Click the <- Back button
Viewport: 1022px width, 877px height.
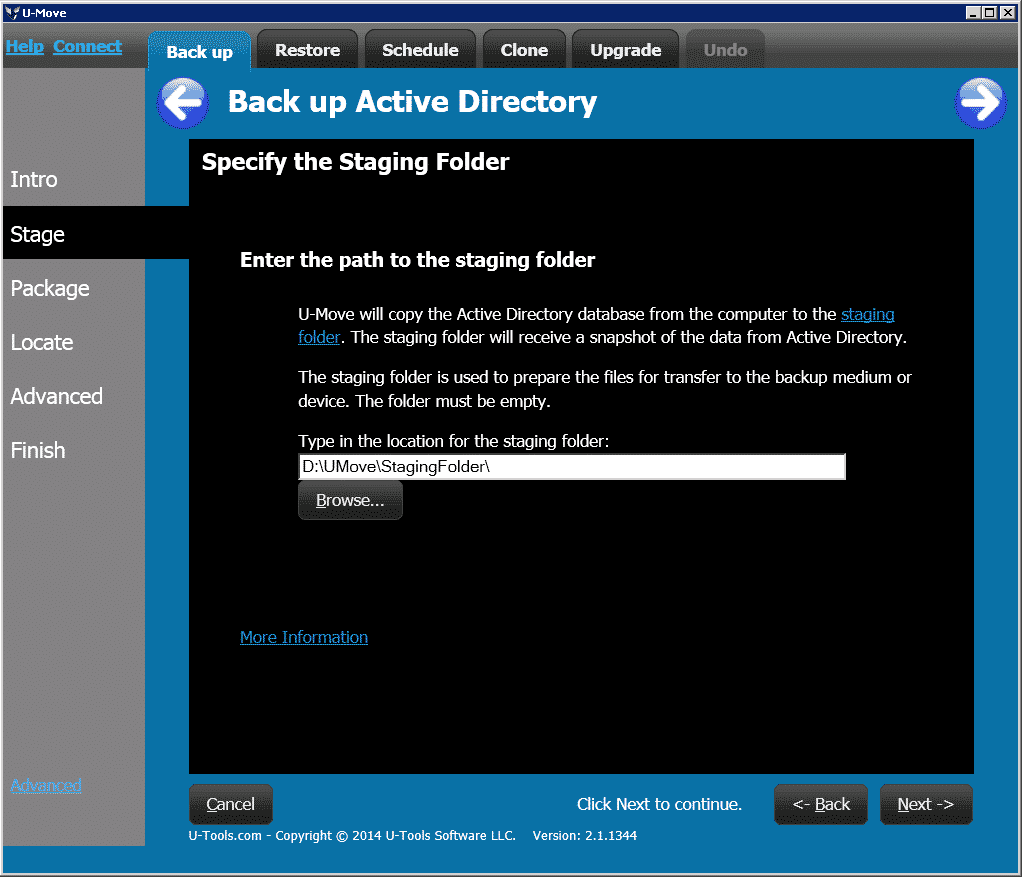pos(821,804)
